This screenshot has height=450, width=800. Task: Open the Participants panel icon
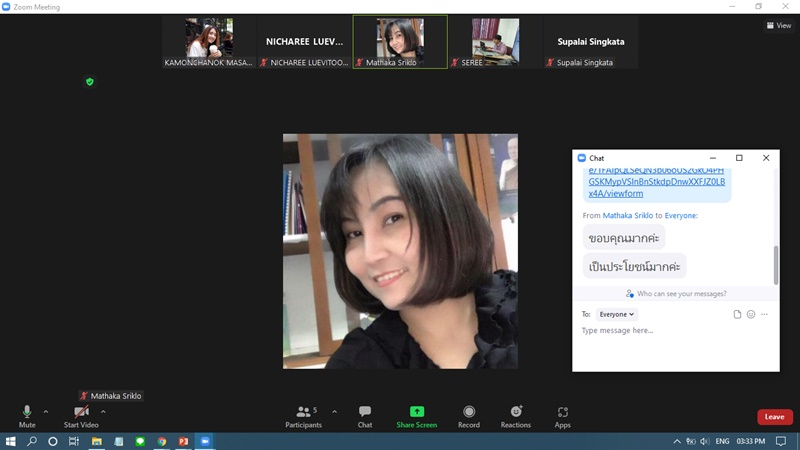[x=303, y=412]
